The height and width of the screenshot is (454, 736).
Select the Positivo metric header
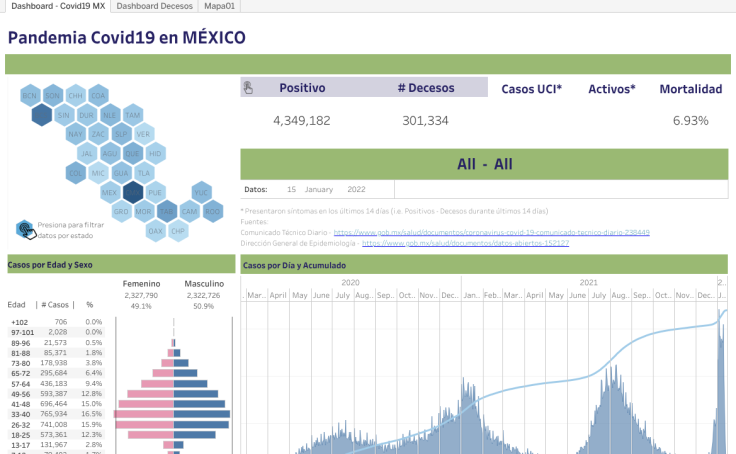click(x=302, y=88)
